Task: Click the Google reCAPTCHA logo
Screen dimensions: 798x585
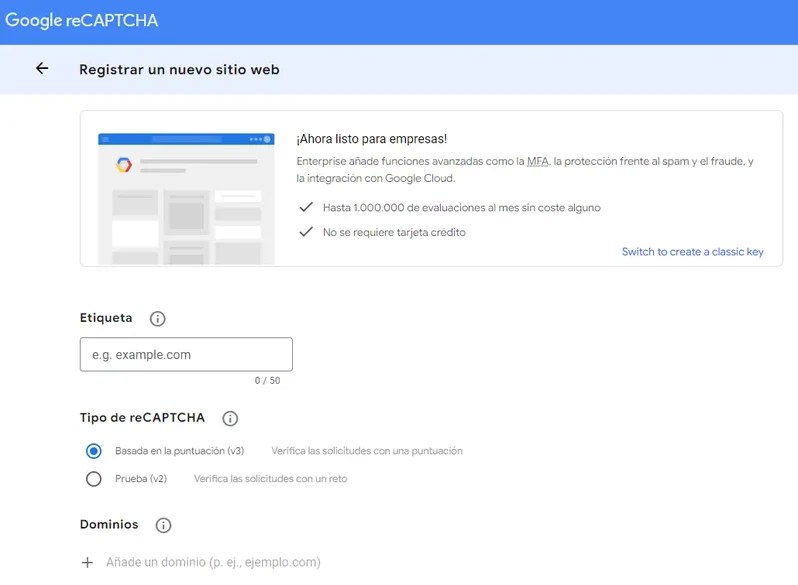Action: 81,20
